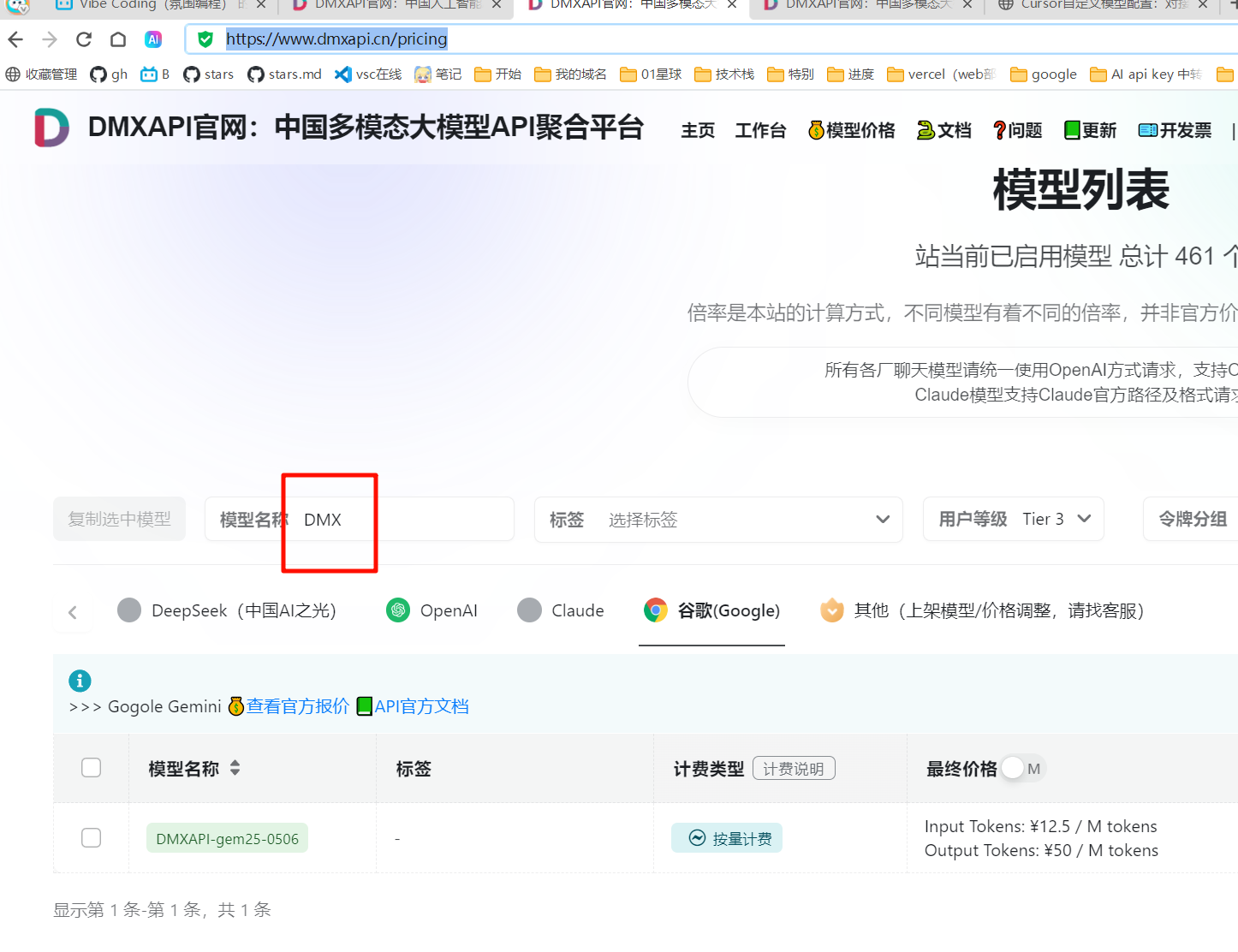The image size is (1238, 952).
Task: Click the green security shield icon
Action: [205, 39]
